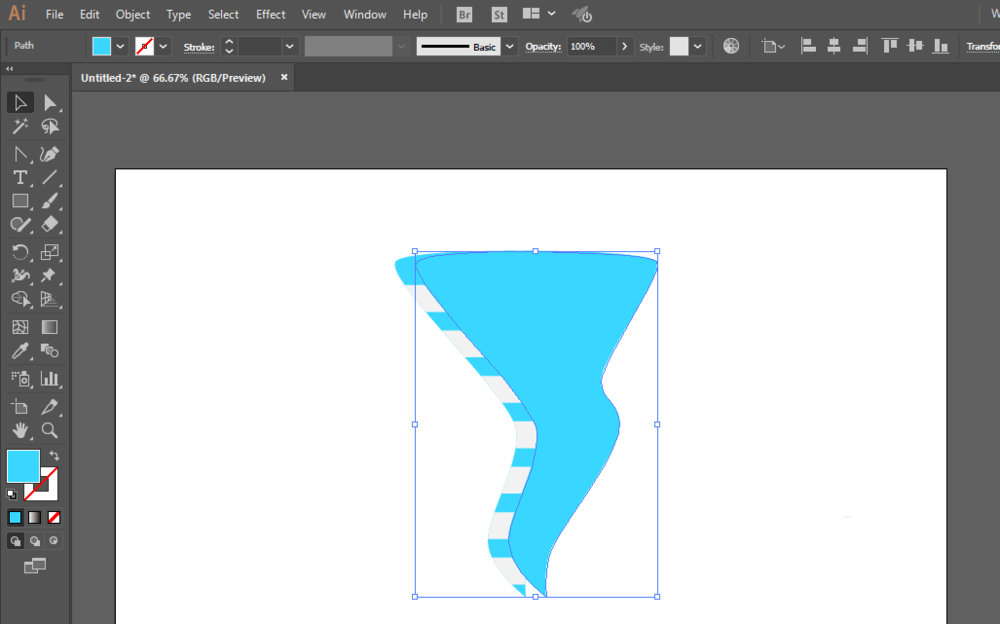Select the Blend tool
This screenshot has height=624, width=1000.
point(50,351)
